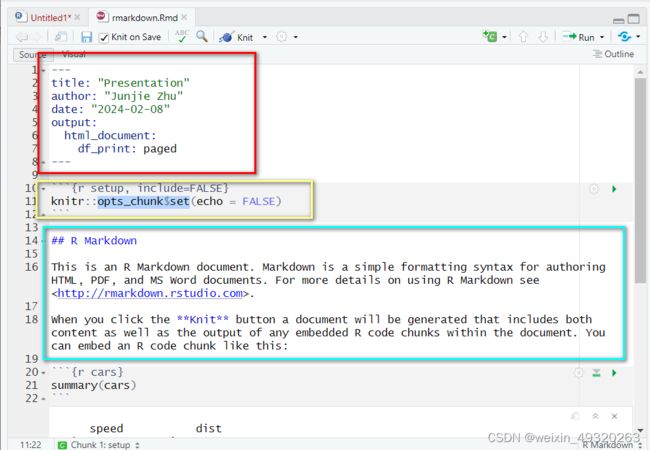Go back to previous source location
Screen dimensions: 650x450
pyautogui.click(x=22, y=37)
